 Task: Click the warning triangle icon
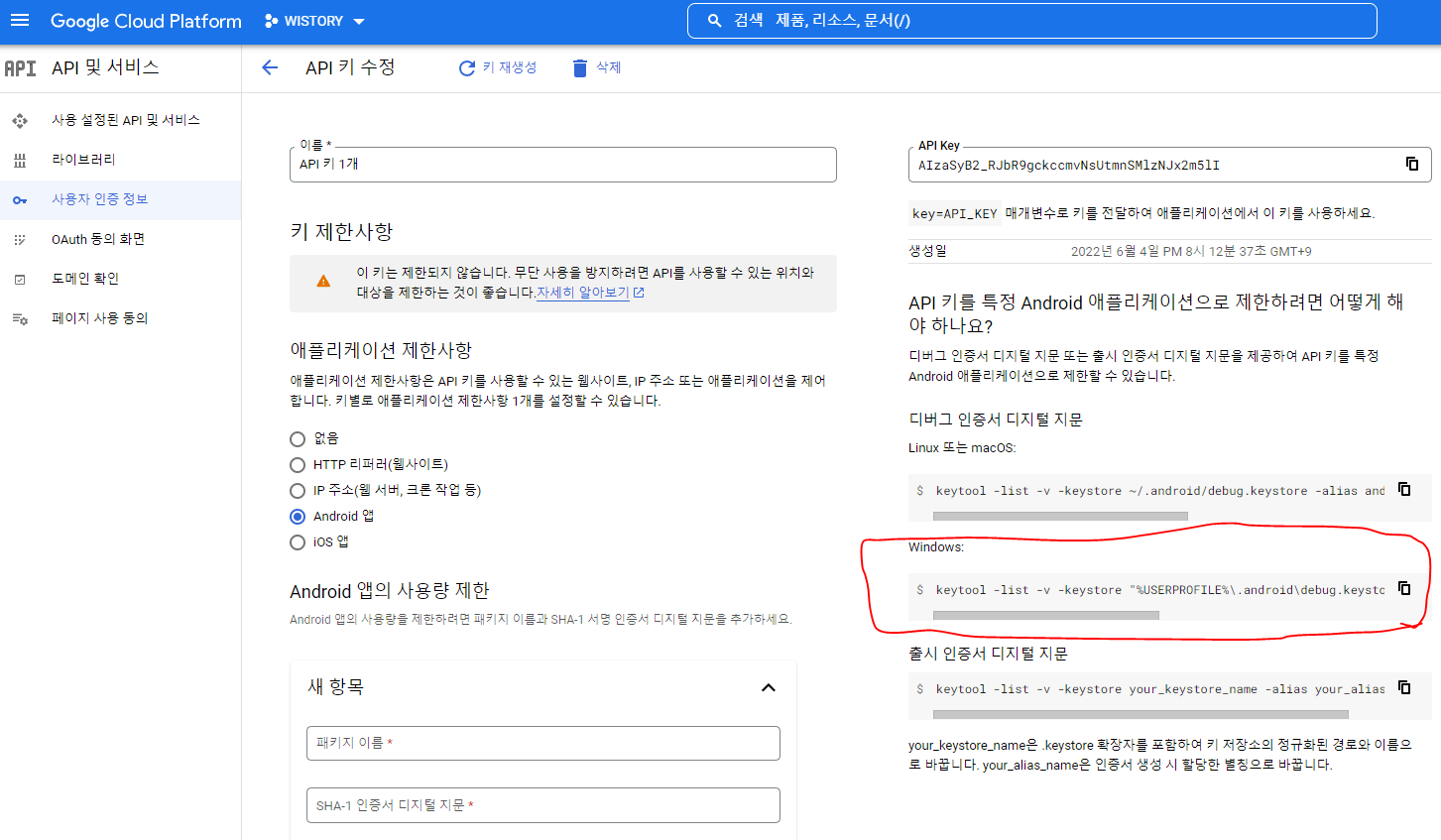tap(323, 282)
